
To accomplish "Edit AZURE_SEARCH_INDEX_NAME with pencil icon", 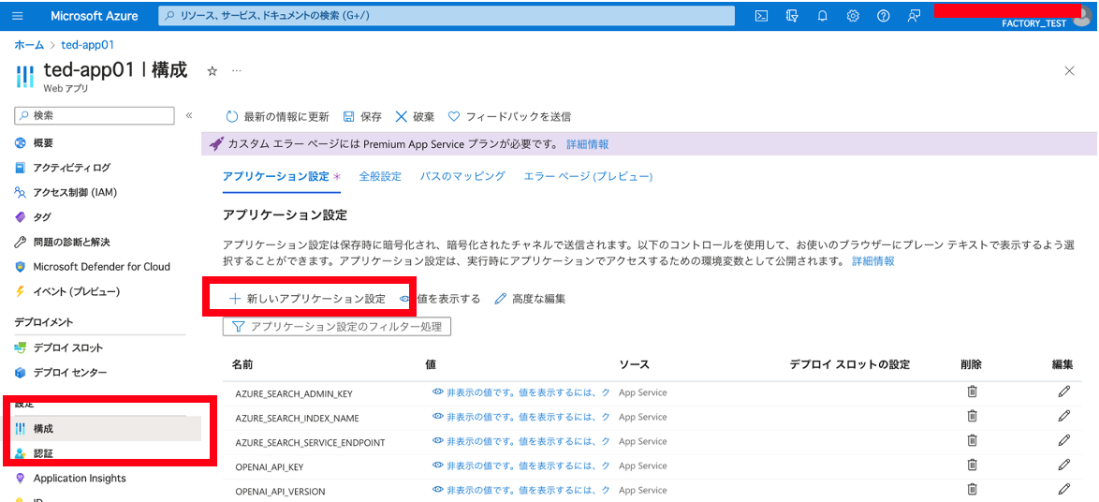I will [1064, 416].
